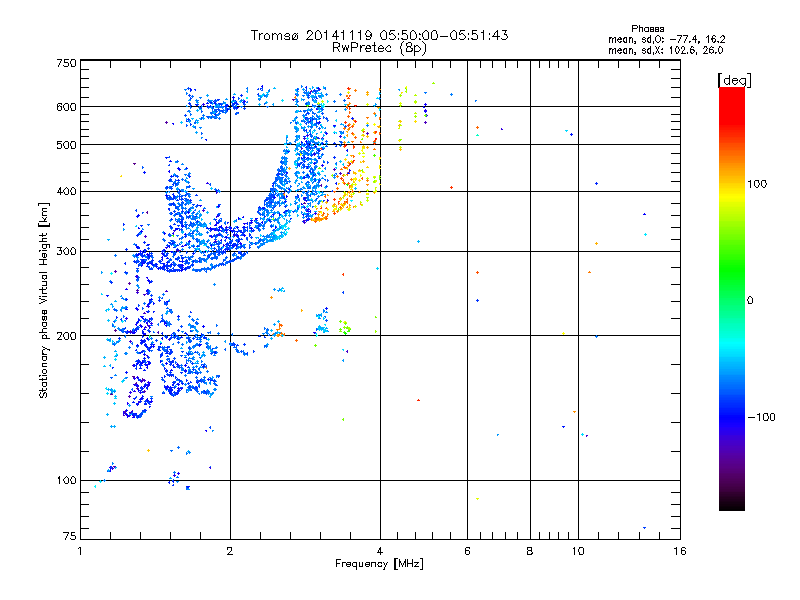Click the y-axis '75' tick label
The image size is (800, 600).
click(70, 536)
